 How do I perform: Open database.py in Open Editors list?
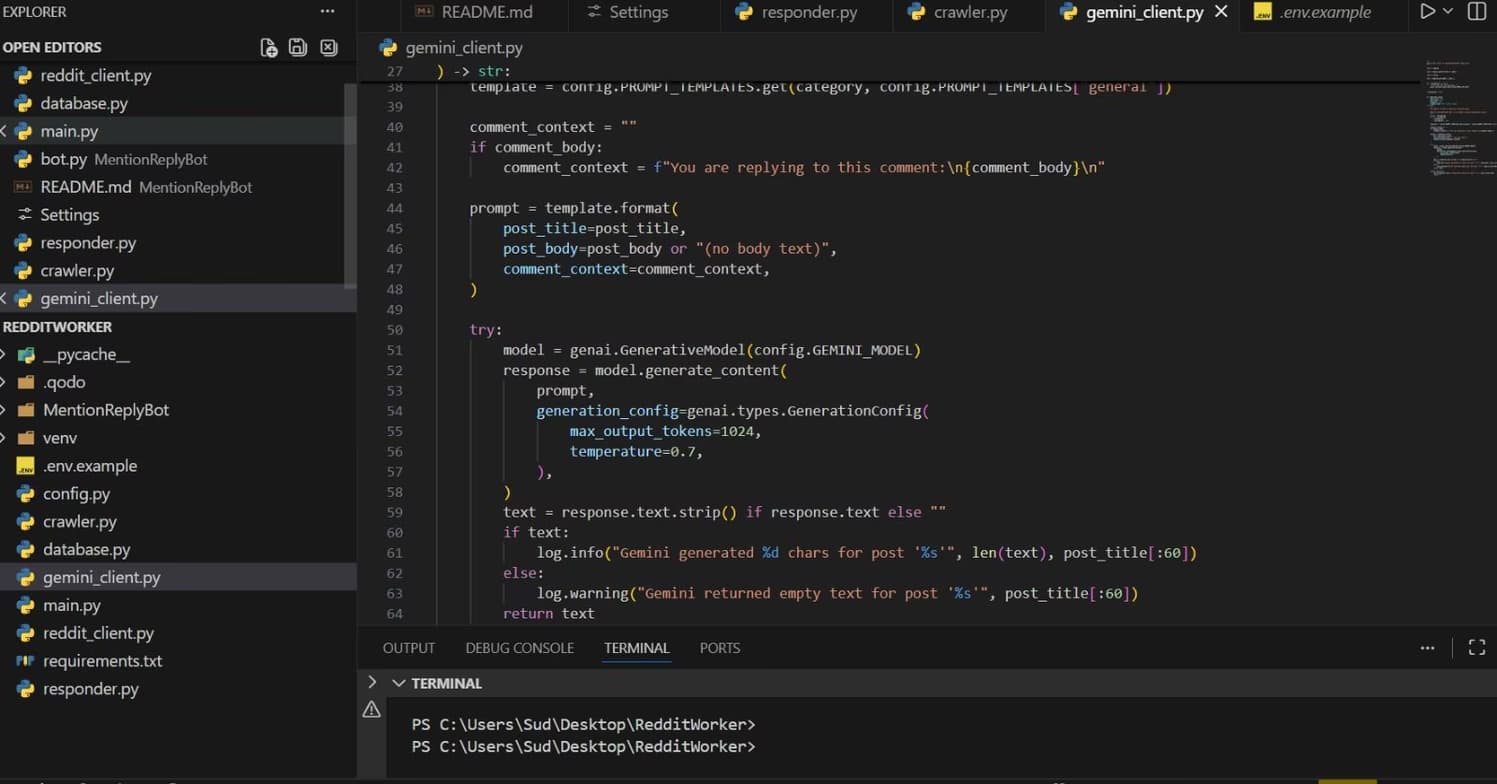[84, 104]
